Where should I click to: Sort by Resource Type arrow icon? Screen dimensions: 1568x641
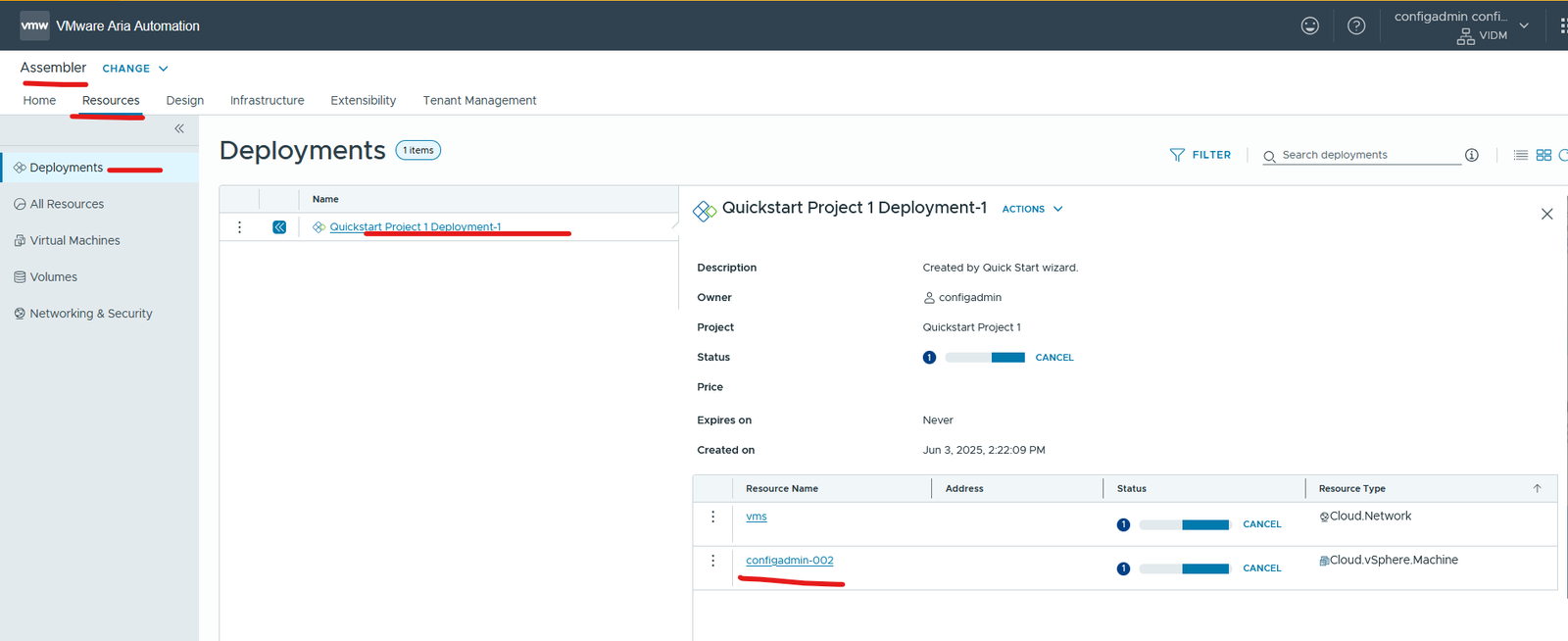click(x=1537, y=488)
